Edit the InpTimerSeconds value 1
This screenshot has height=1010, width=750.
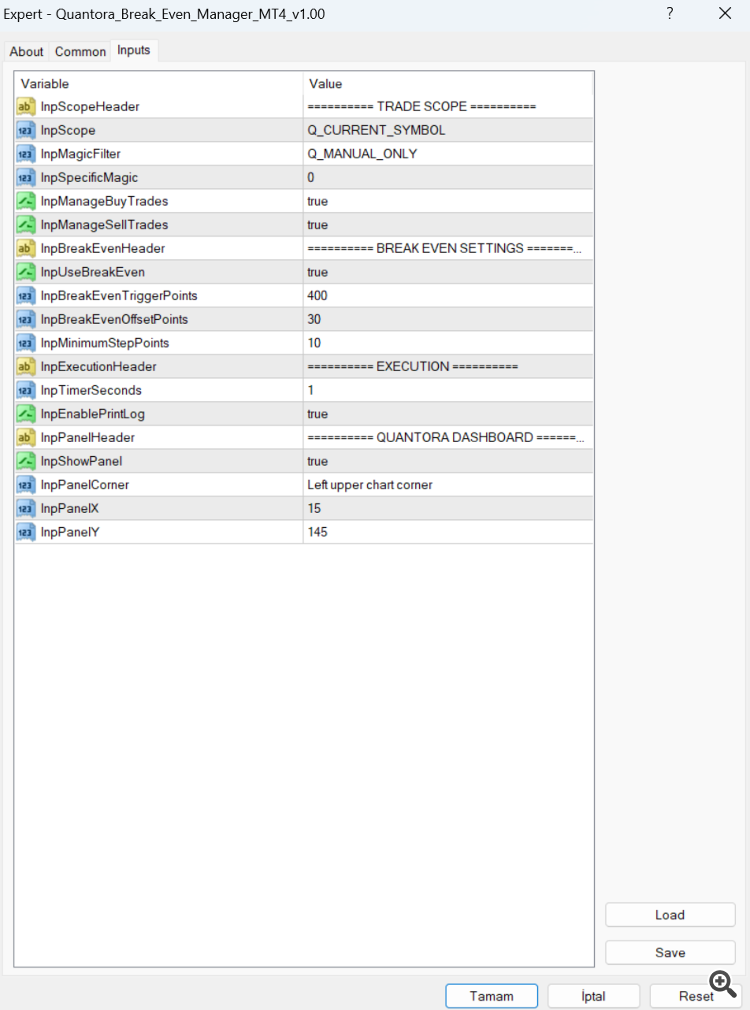tap(448, 390)
